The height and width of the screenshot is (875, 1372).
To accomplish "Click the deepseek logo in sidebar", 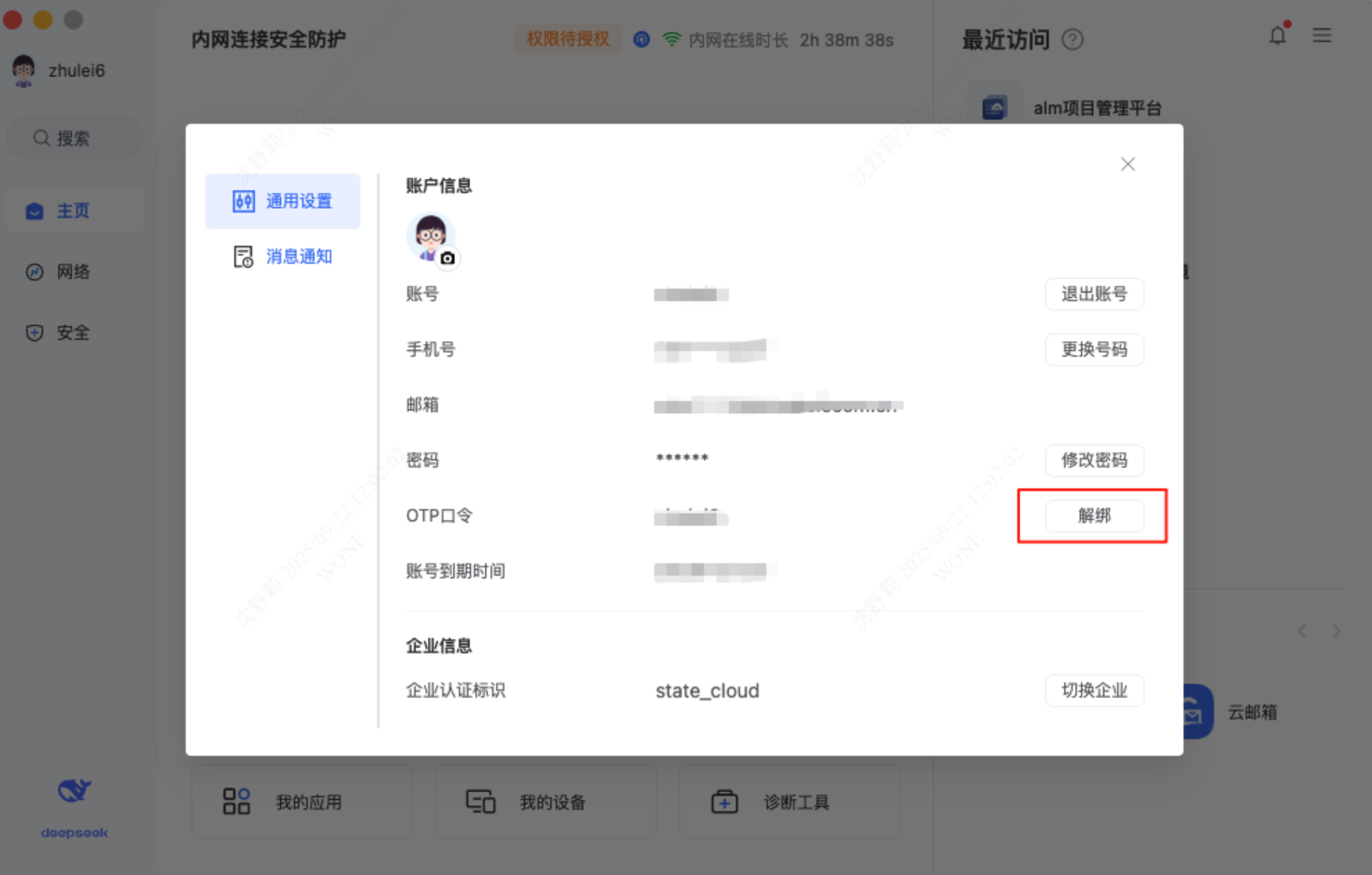I will (74, 808).
